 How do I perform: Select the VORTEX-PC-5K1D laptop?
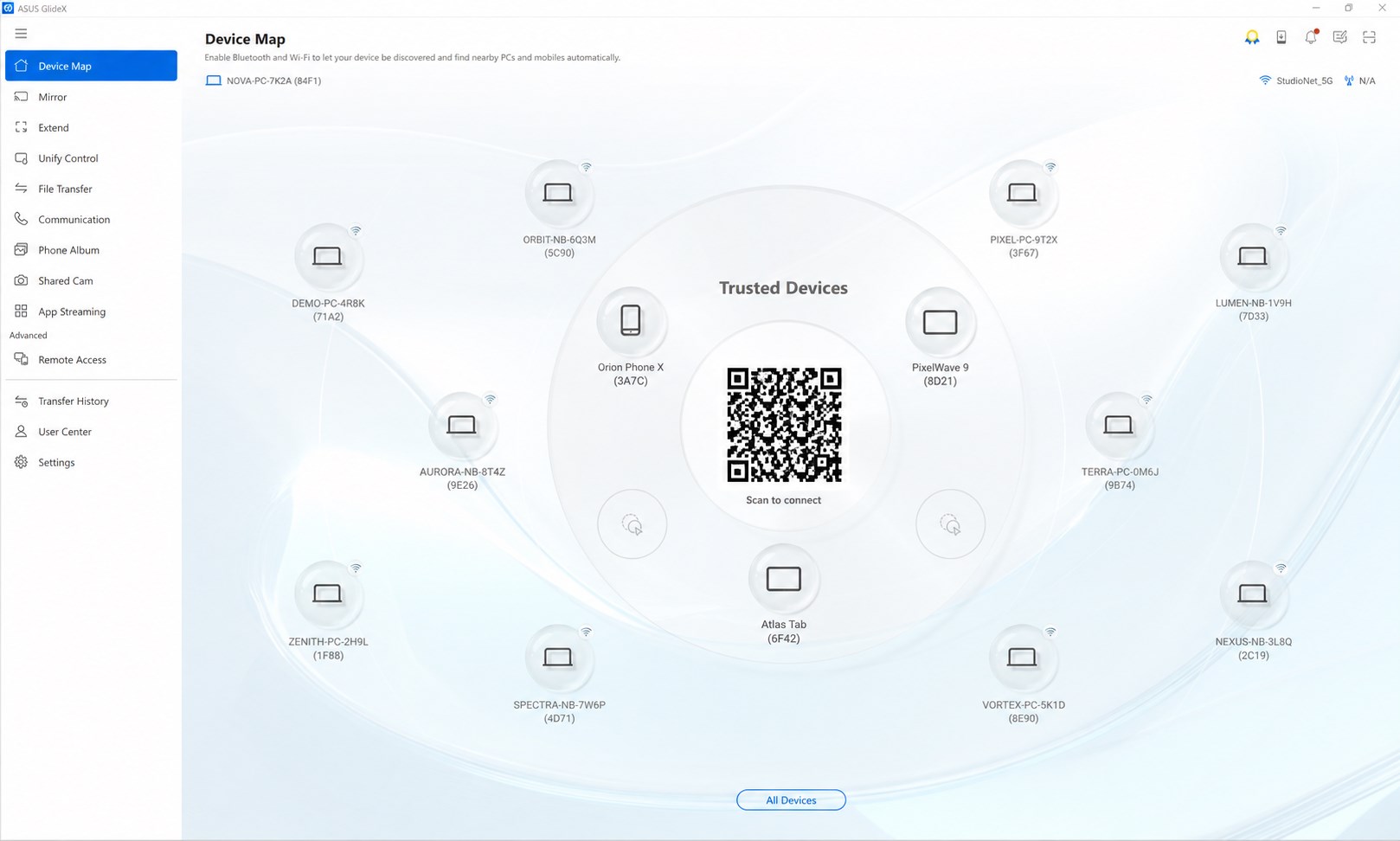(1023, 658)
